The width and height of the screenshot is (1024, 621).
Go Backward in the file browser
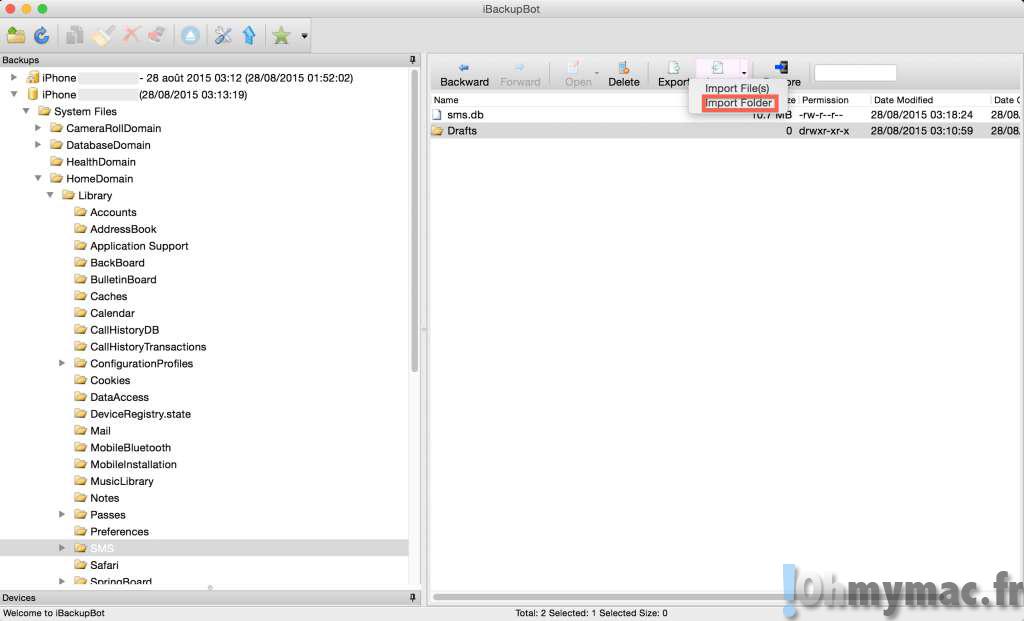click(x=464, y=74)
